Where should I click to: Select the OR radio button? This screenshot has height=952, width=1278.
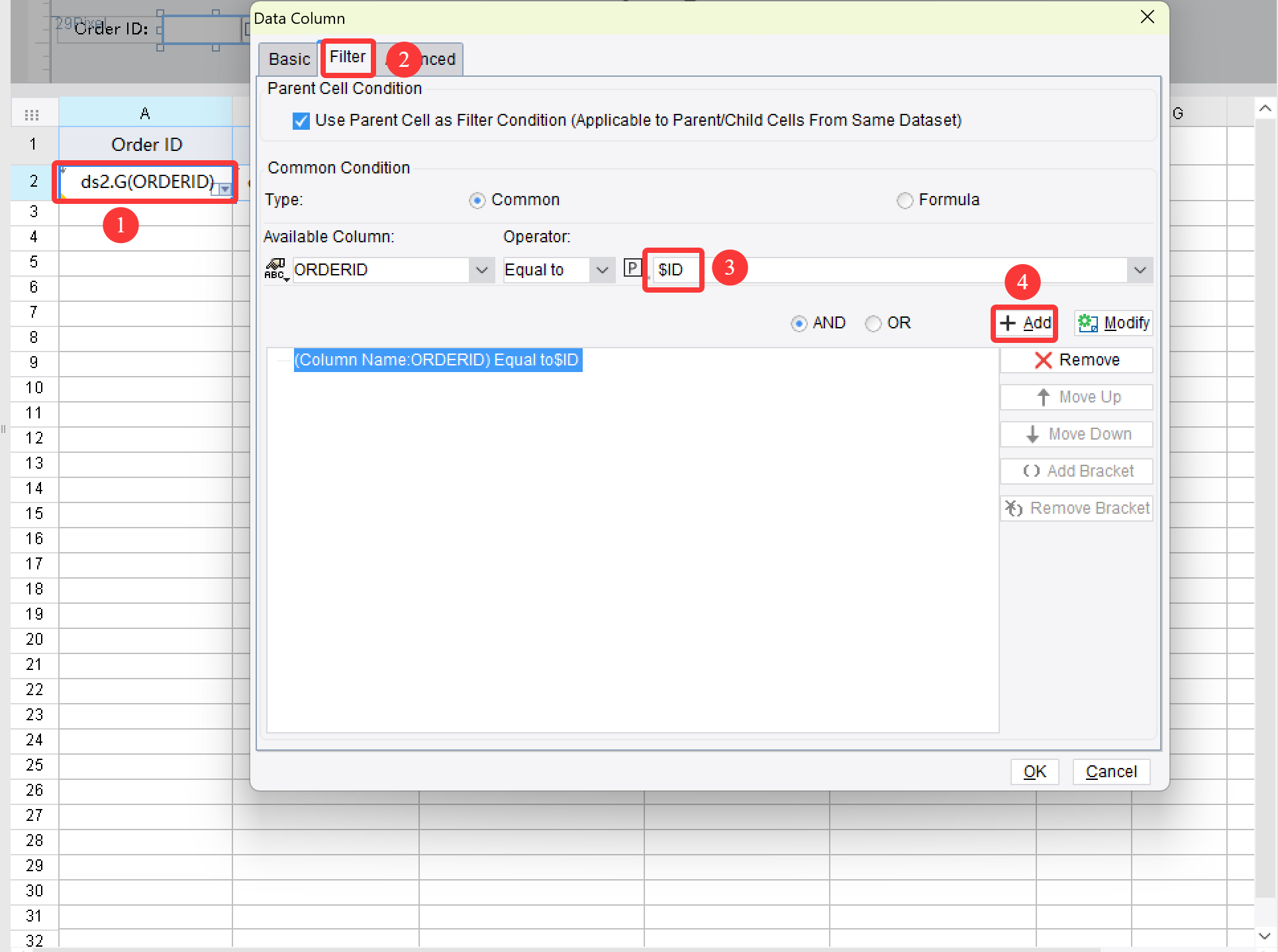click(x=873, y=323)
